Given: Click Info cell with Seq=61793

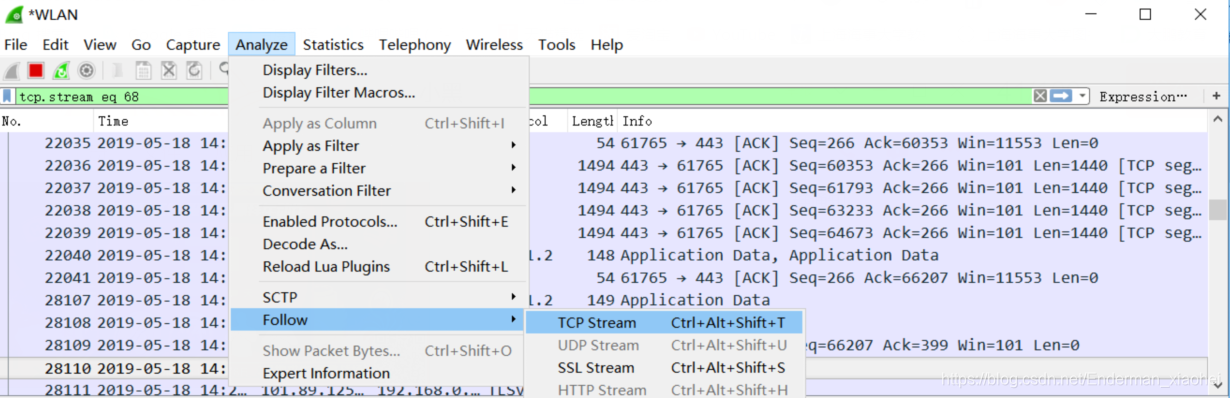Looking at the screenshot, I should click(910, 188).
